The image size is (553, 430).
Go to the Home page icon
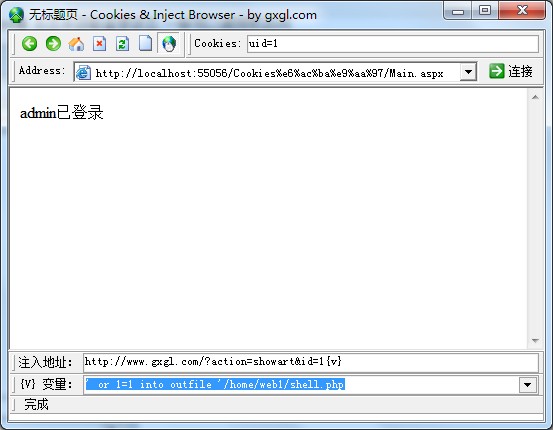pos(76,44)
